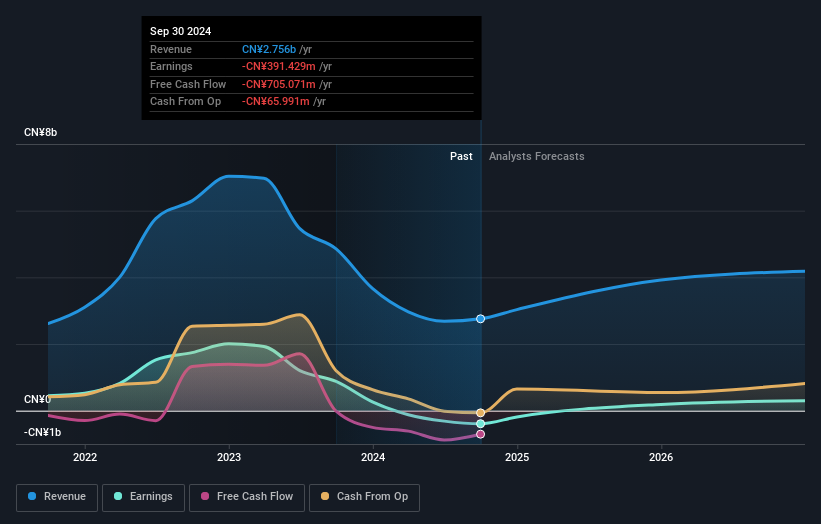Click the Revenue label in tooltip
Screen dimensions: 821x524
[x=171, y=49]
